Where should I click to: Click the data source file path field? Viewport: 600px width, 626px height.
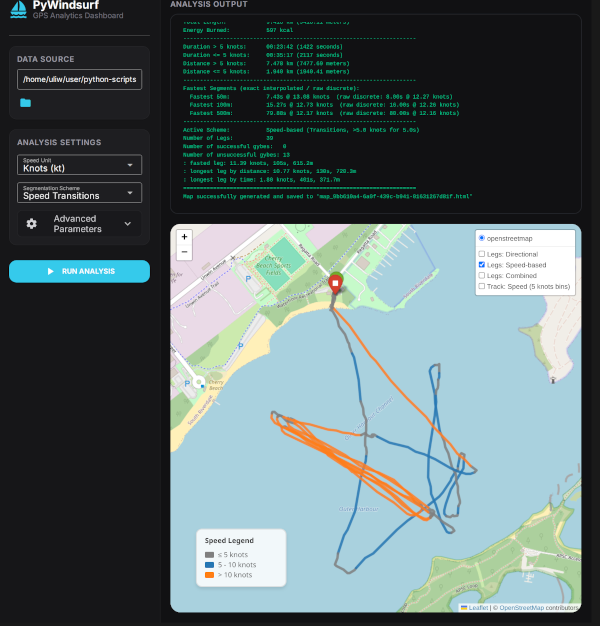[79, 79]
